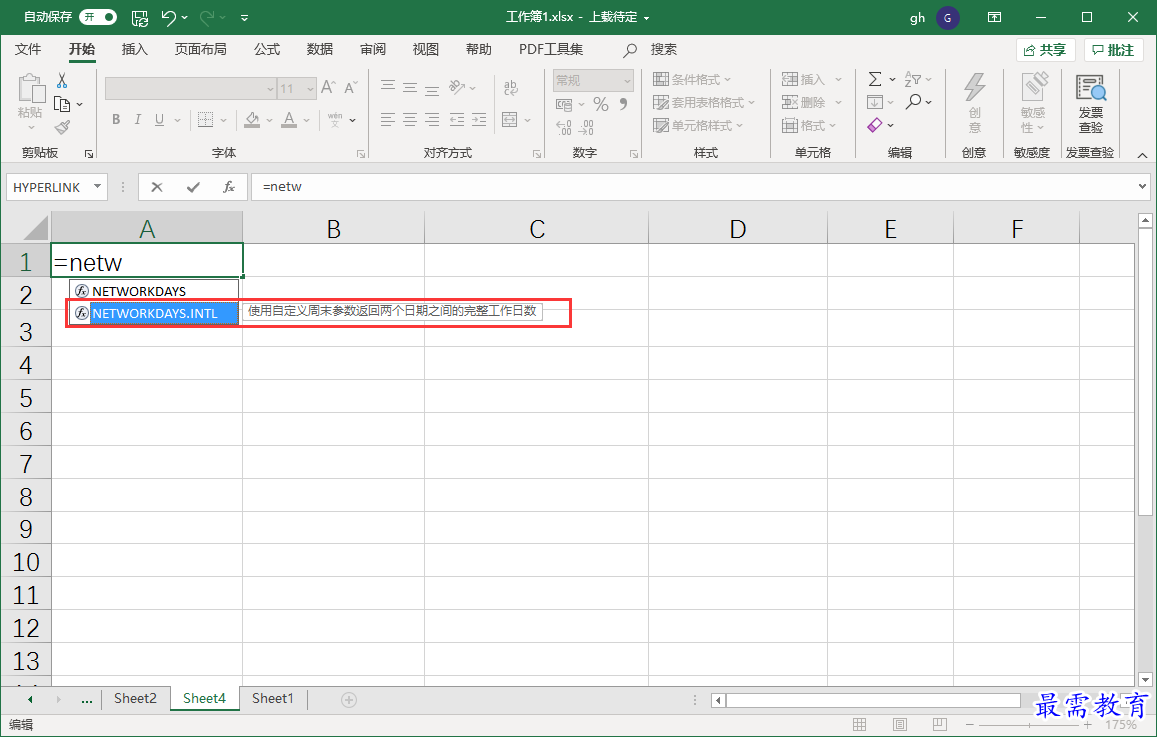Viewport: 1157px width, 737px height.
Task: Click the 搜索 search box
Action: pyautogui.click(x=650, y=49)
